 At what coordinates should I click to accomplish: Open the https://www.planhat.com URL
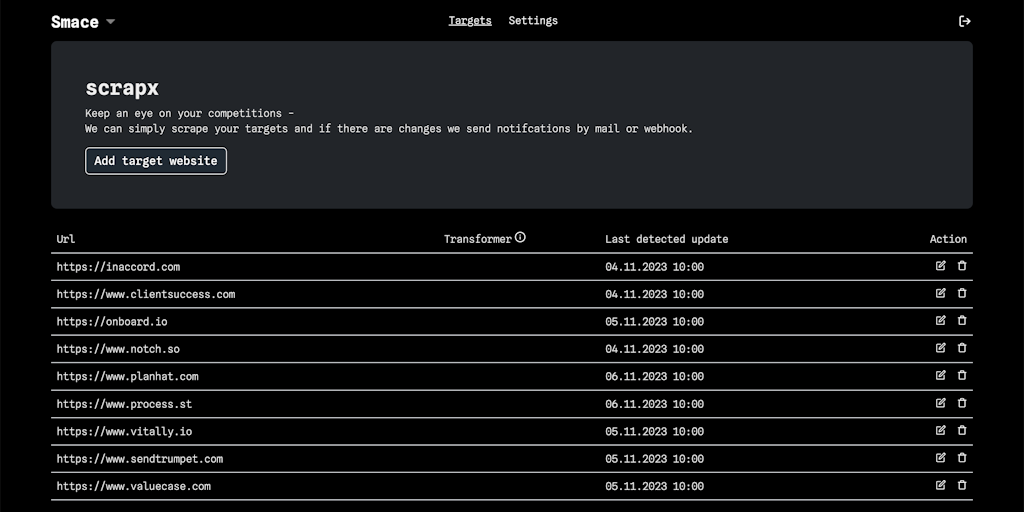point(127,376)
